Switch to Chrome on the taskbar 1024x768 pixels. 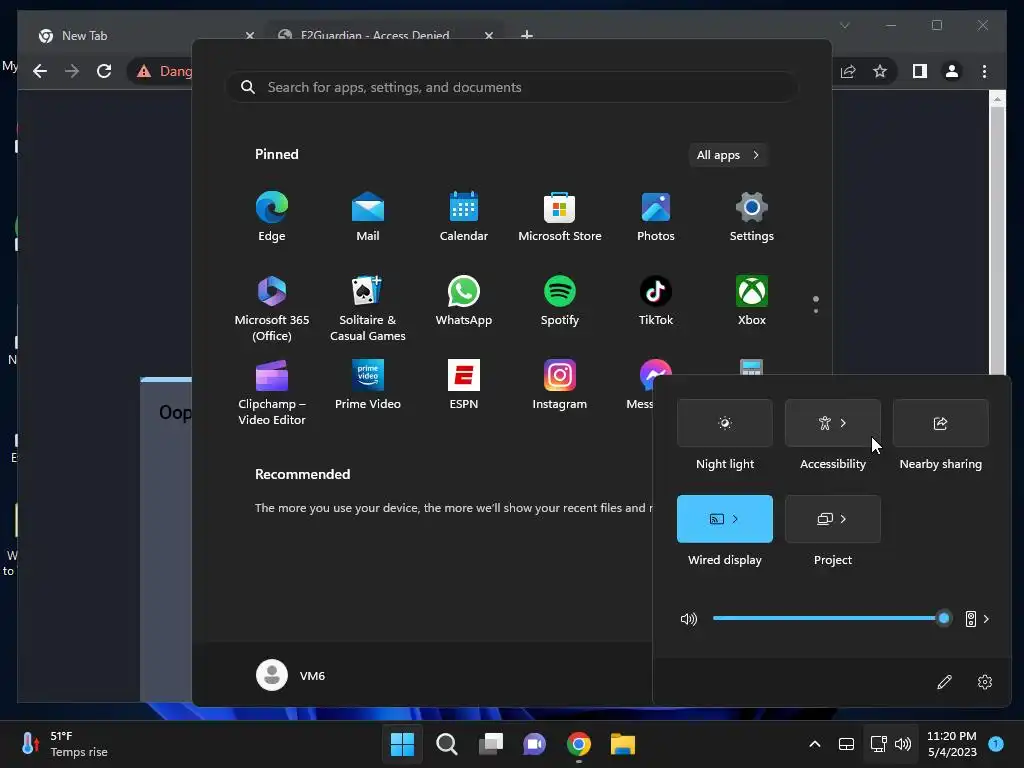tap(579, 744)
